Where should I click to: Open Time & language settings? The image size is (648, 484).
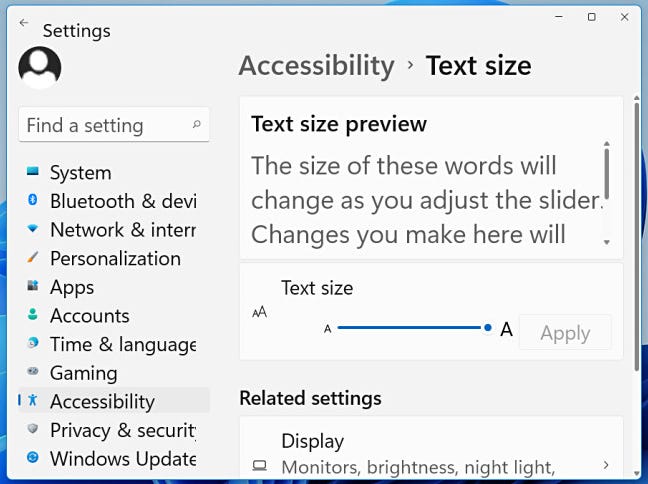(122, 344)
